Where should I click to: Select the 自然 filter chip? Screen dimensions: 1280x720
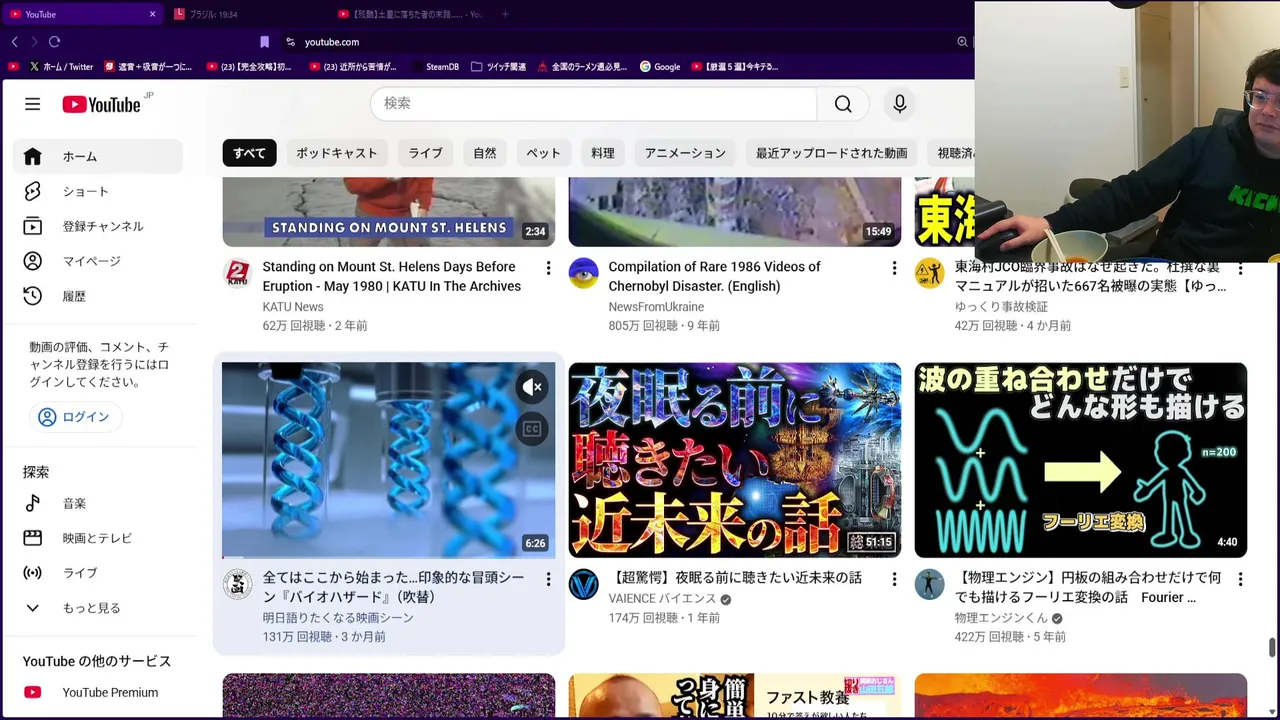click(485, 153)
